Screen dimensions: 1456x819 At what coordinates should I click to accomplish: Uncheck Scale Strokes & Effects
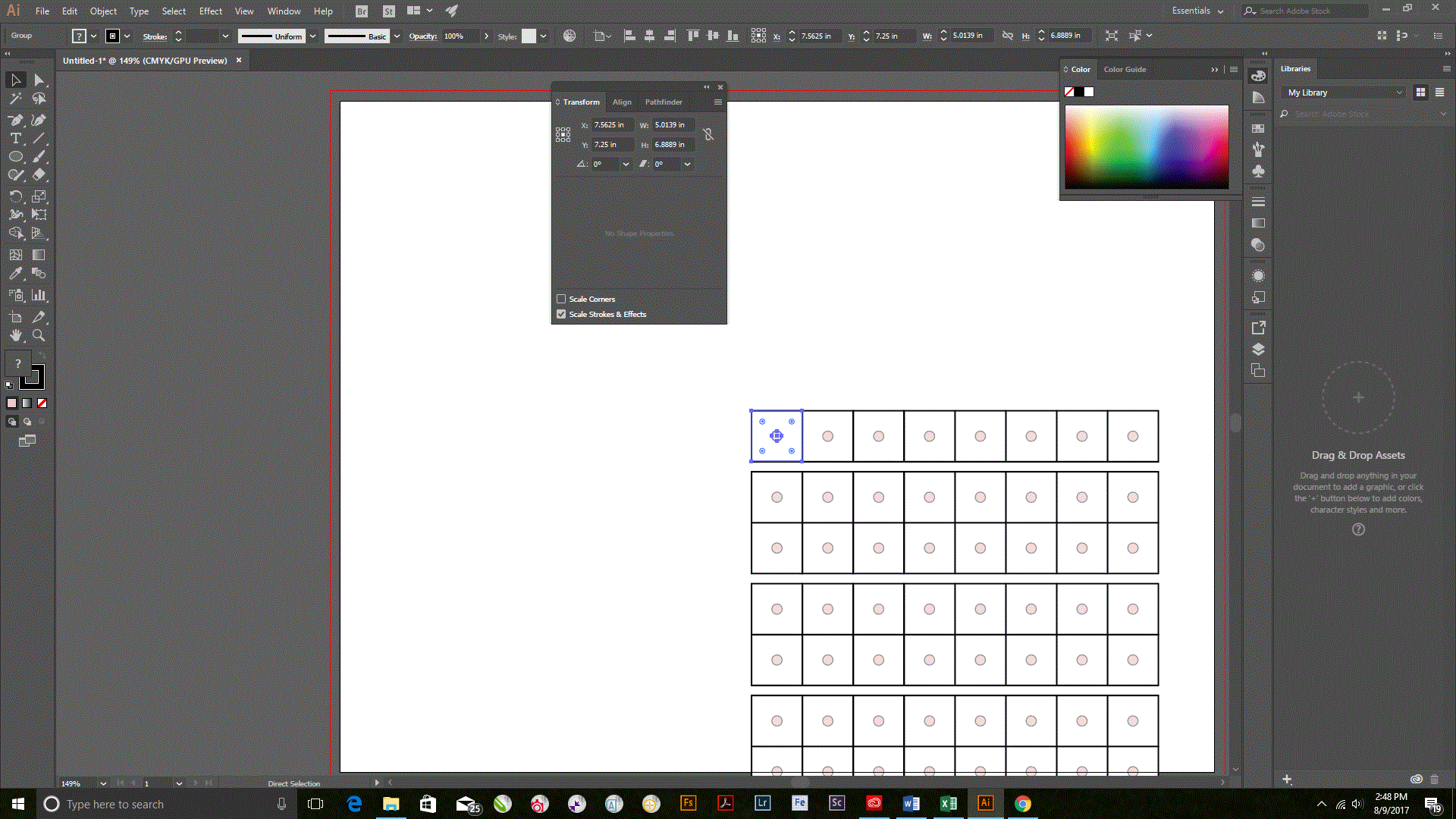coord(561,314)
